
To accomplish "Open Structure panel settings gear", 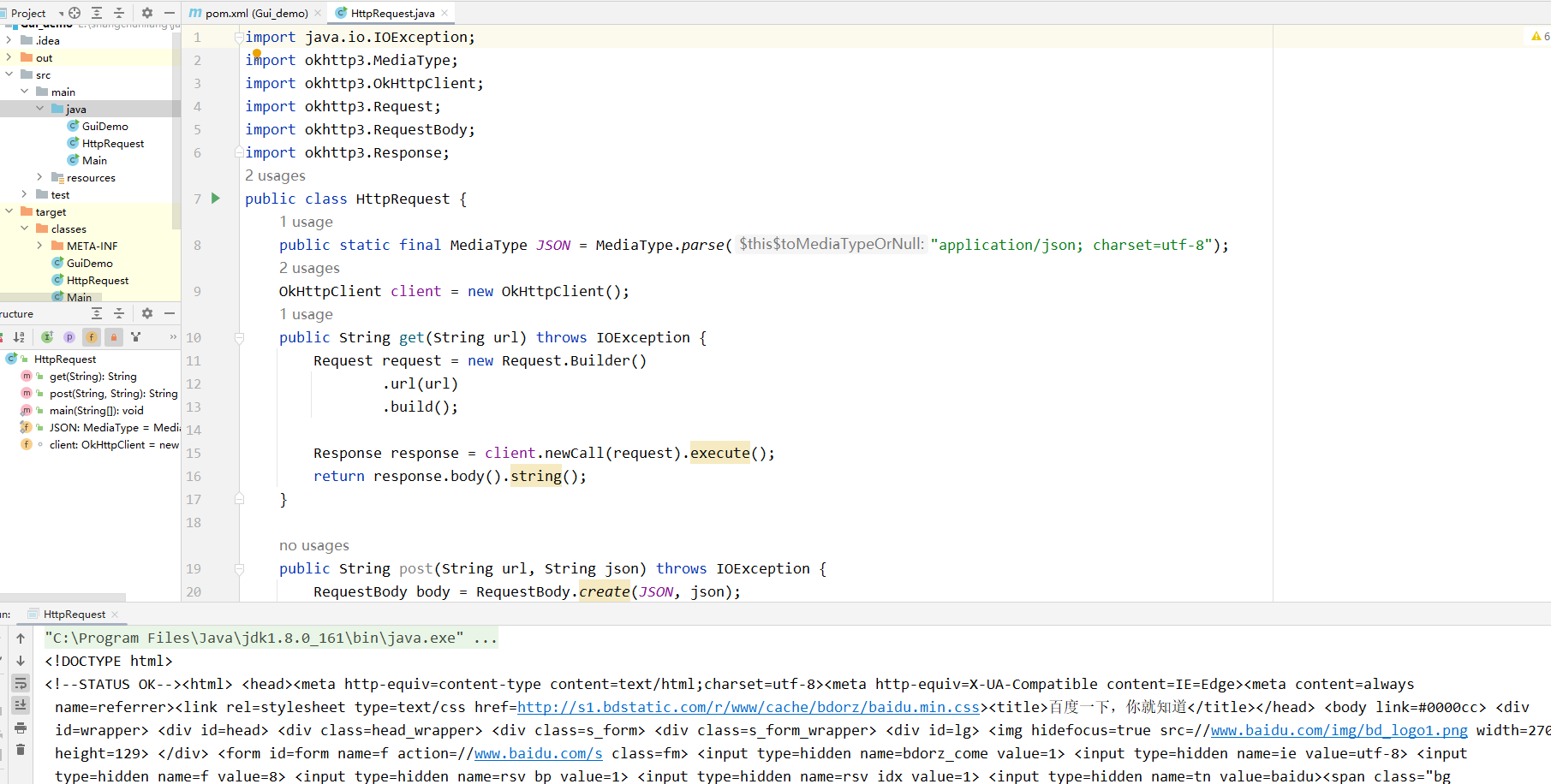I will 147,313.
